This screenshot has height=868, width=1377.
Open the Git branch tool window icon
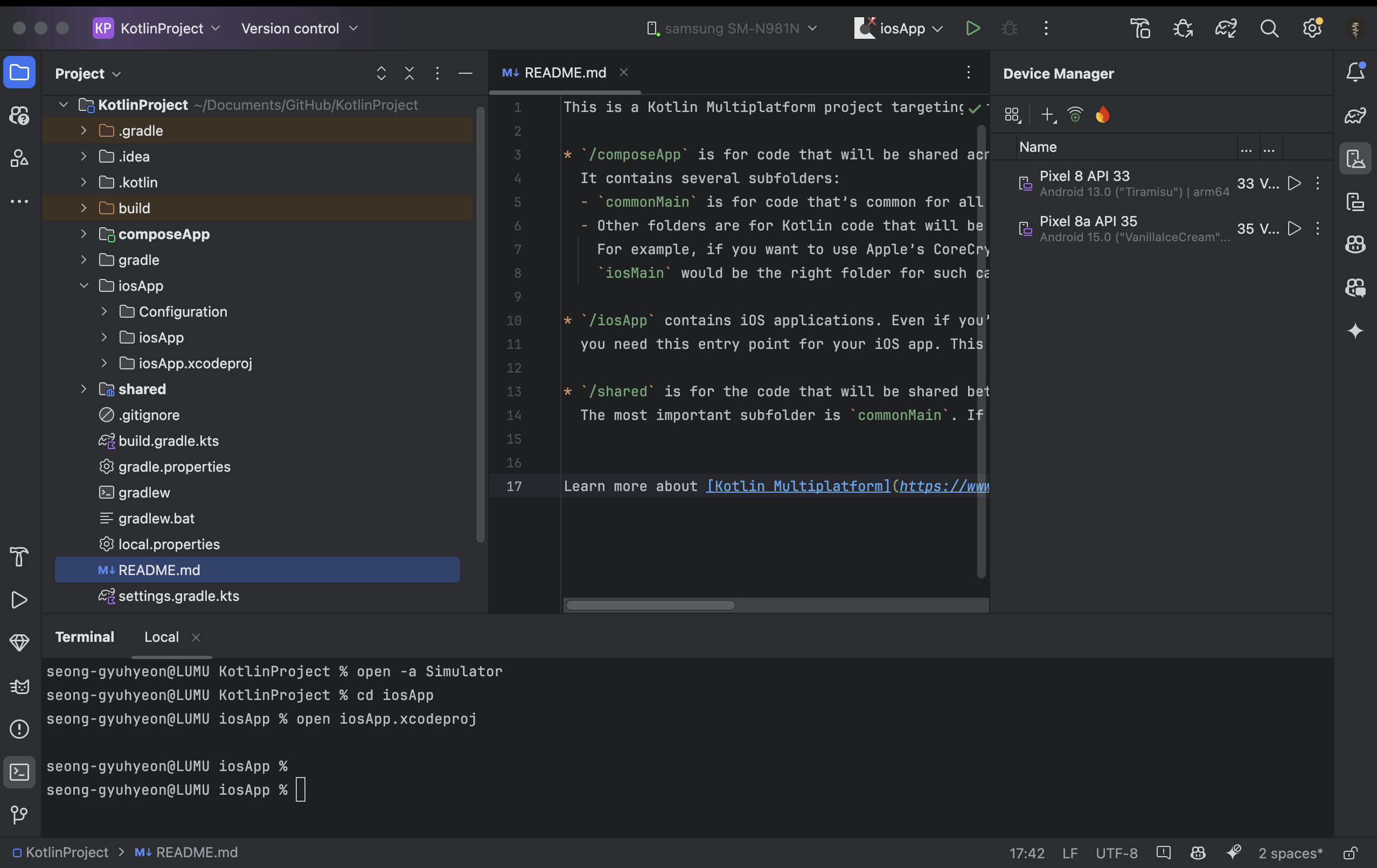pos(19,814)
